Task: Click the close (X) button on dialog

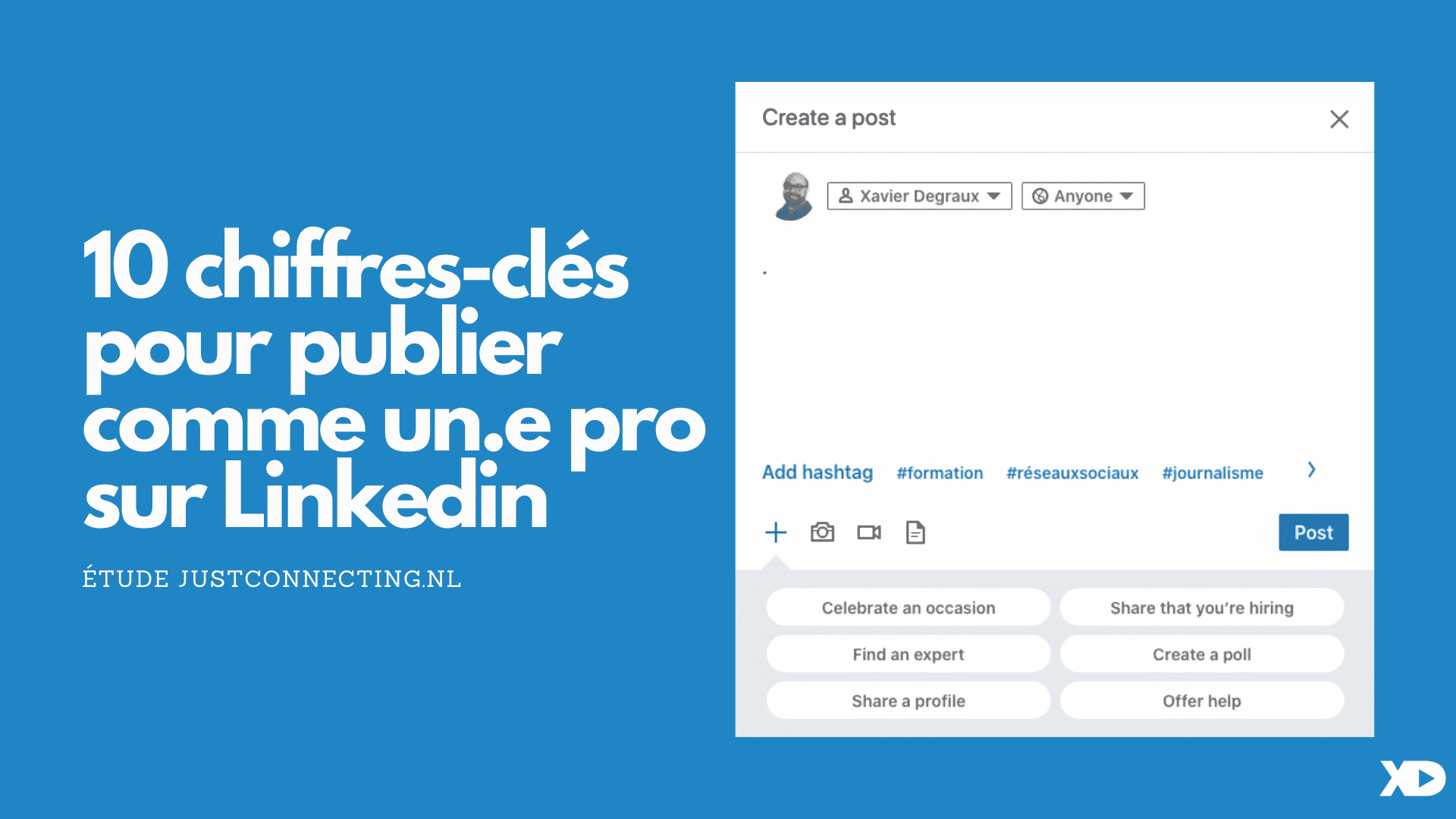Action: [x=1339, y=119]
